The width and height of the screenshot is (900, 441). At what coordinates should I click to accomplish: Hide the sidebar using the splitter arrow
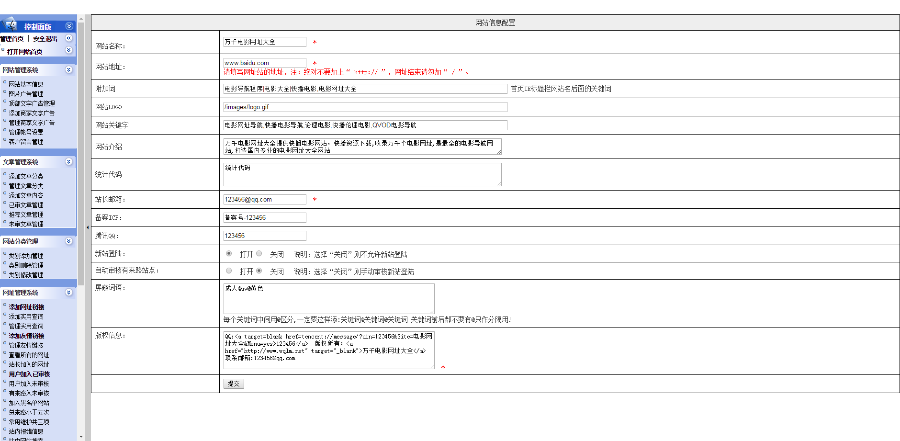point(88,228)
